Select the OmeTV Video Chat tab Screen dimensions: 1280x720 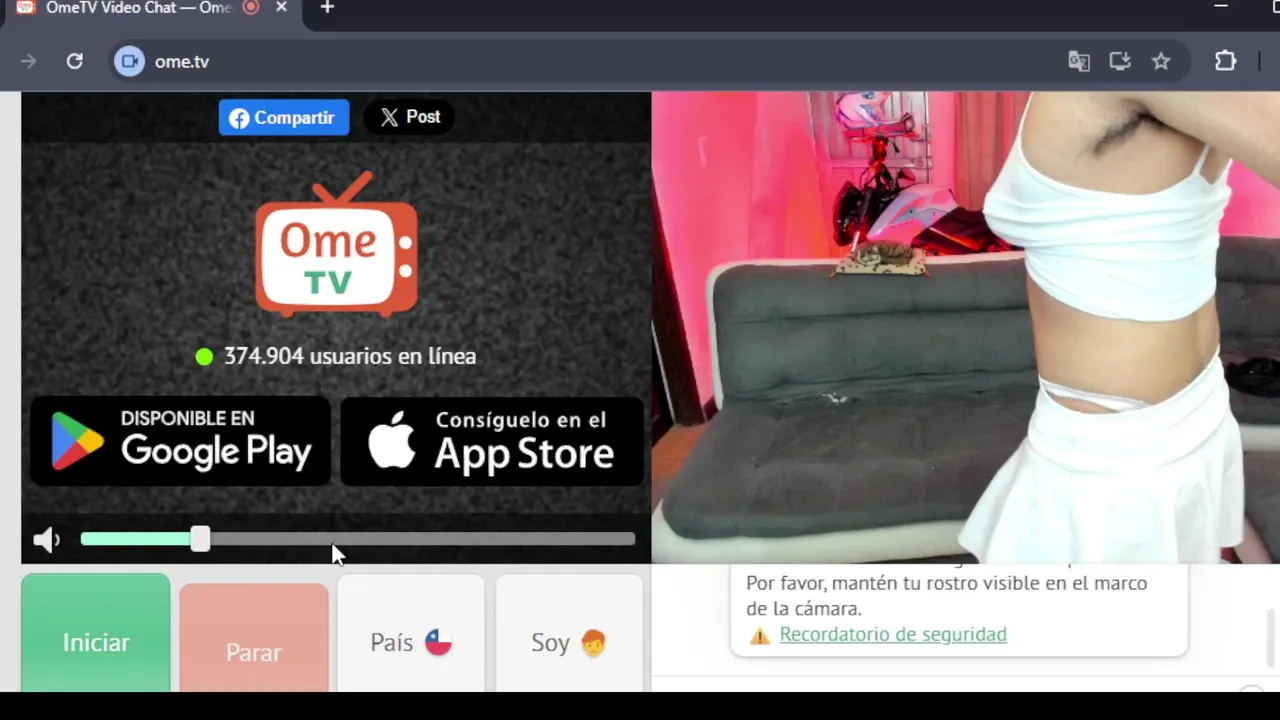[150, 8]
